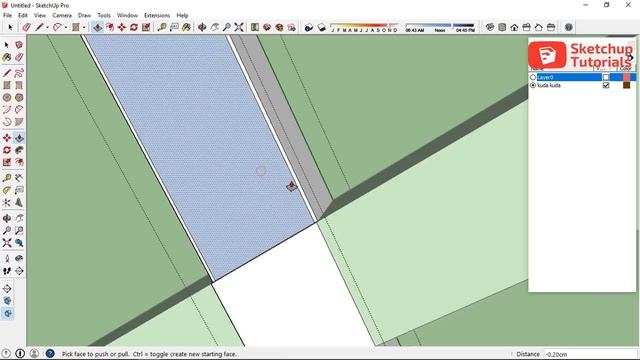
Task: Enable visibility checkbox for Layer0
Action: pyautogui.click(x=606, y=77)
